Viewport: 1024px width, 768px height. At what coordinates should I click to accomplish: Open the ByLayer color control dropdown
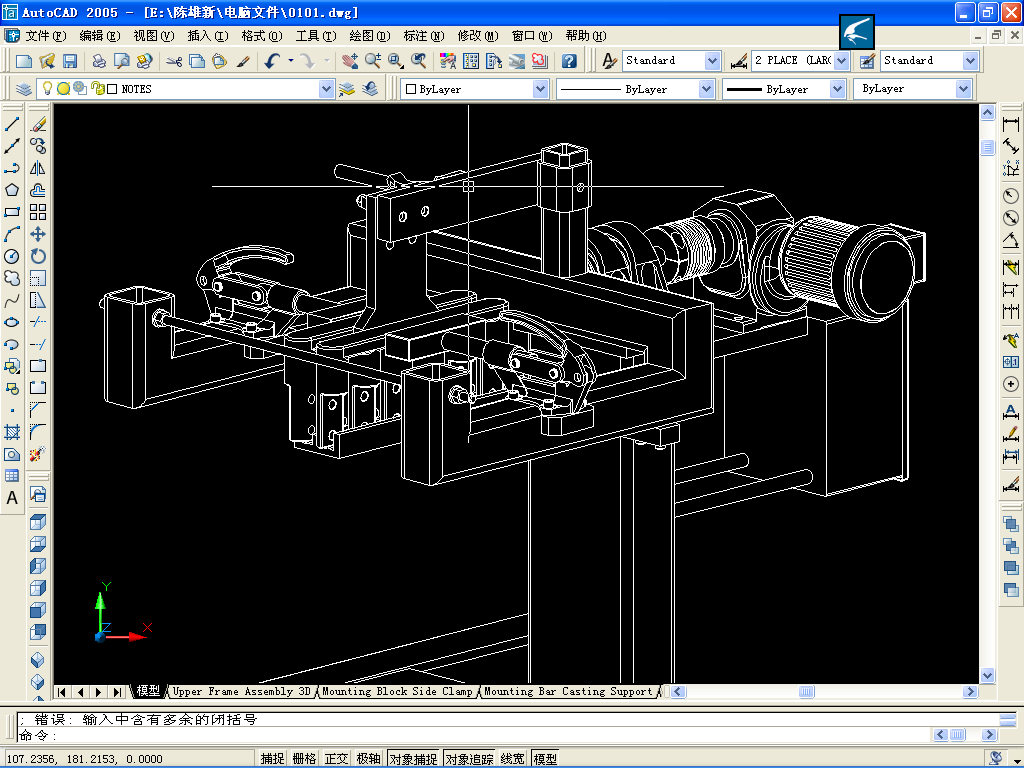pos(540,89)
